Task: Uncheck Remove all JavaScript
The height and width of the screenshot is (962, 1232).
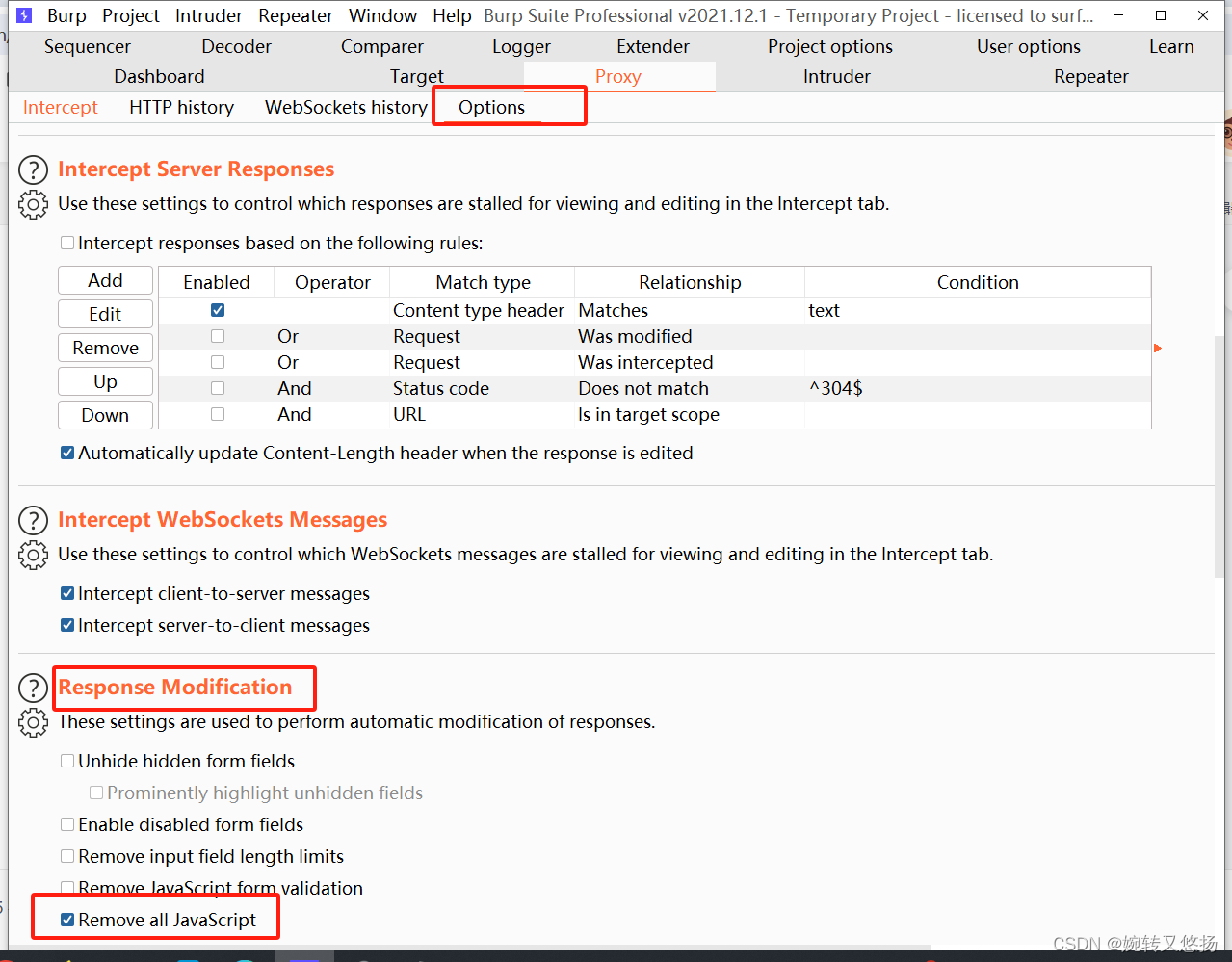Action: (67, 920)
